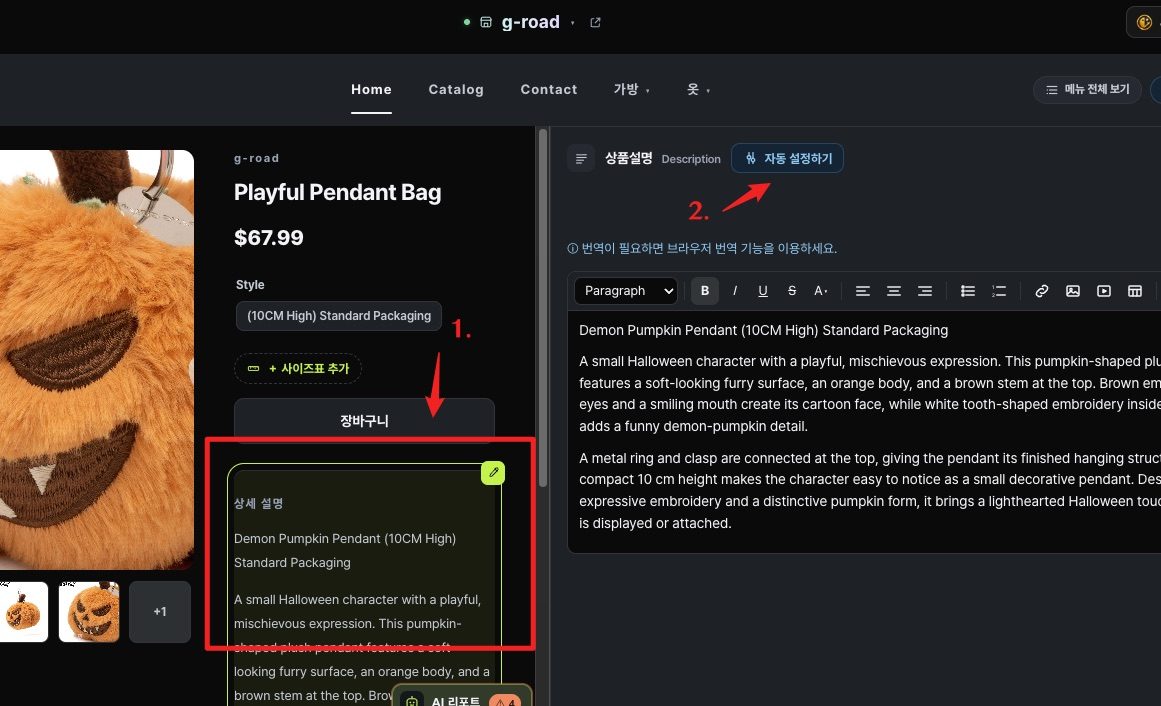1161x706 pixels.
Task: Insert an image into the description
Action: (x=1073, y=290)
